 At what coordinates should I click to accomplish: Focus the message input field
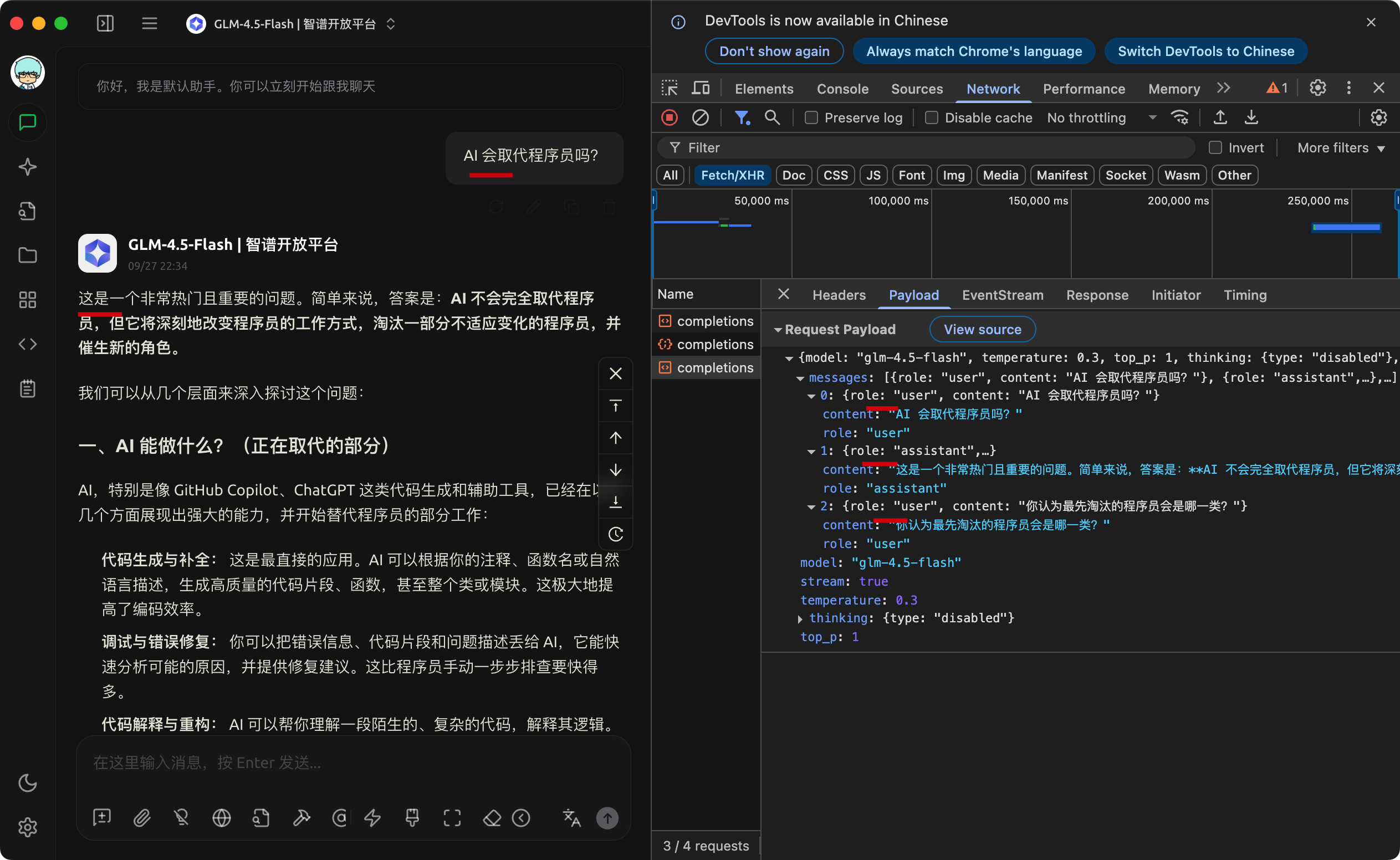352,762
